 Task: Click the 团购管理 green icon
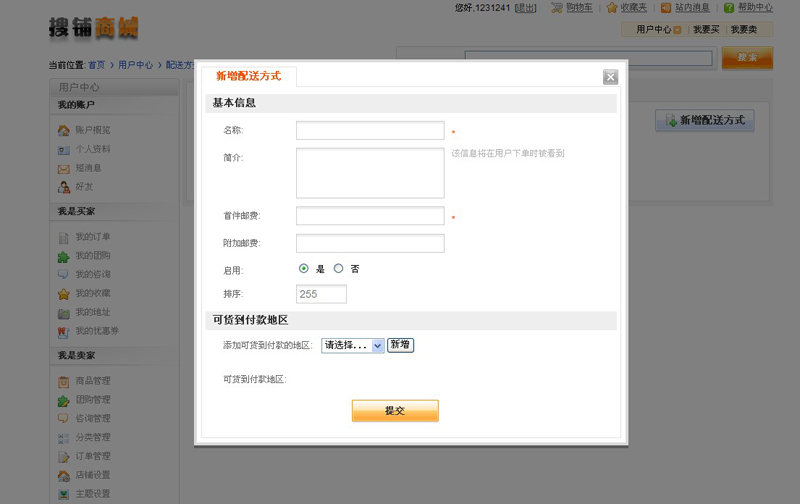63,400
